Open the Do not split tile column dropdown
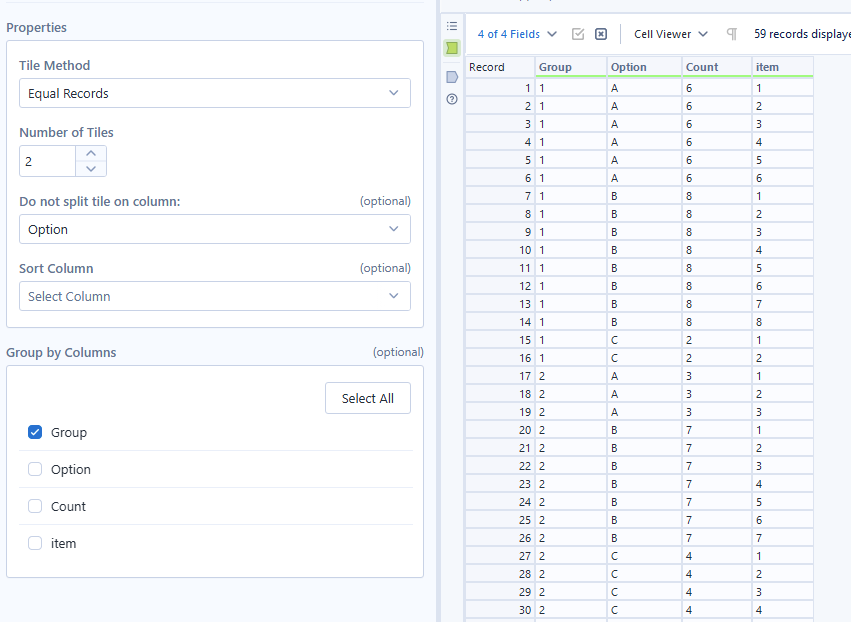 click(x=215, y=230)
